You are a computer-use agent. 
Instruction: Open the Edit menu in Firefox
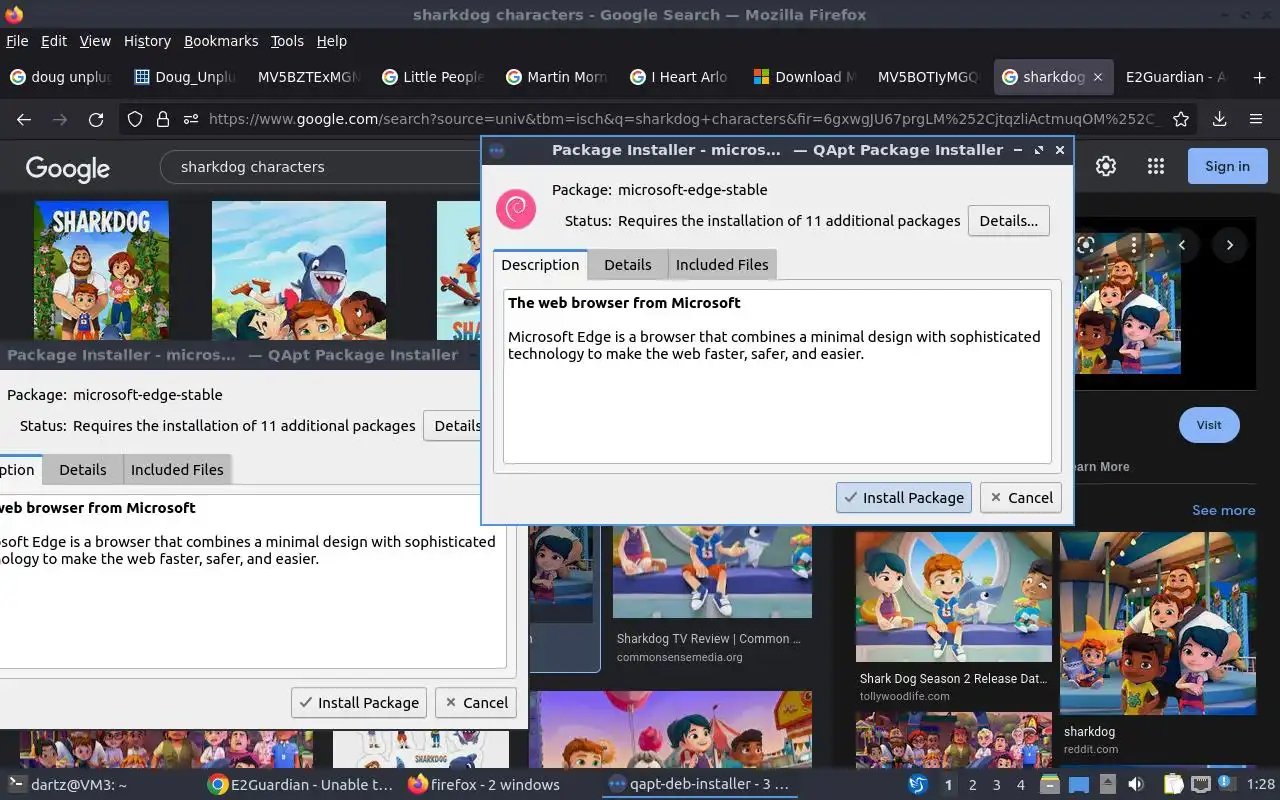54,41
